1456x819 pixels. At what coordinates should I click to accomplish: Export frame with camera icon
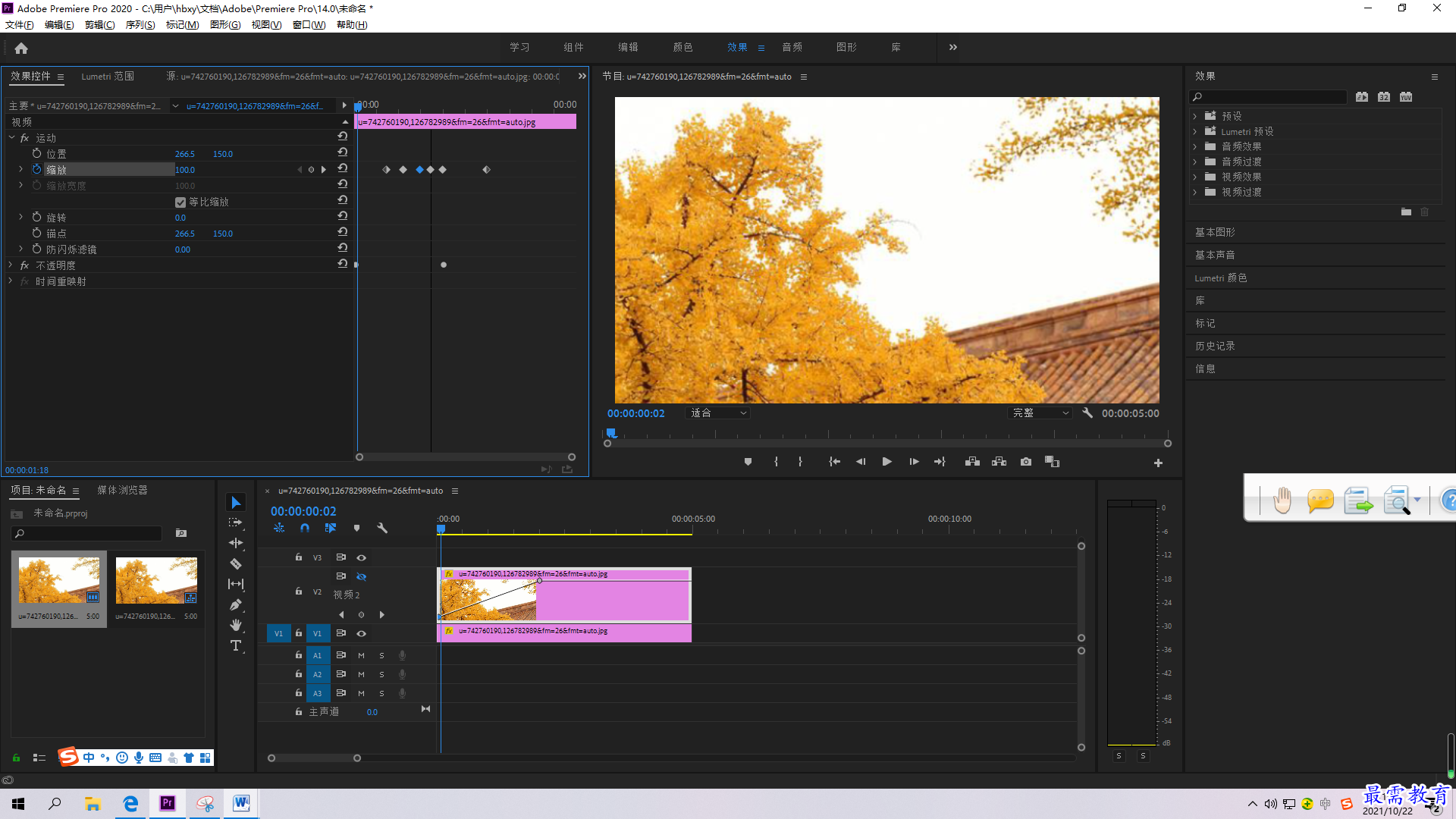(1026, 462)
